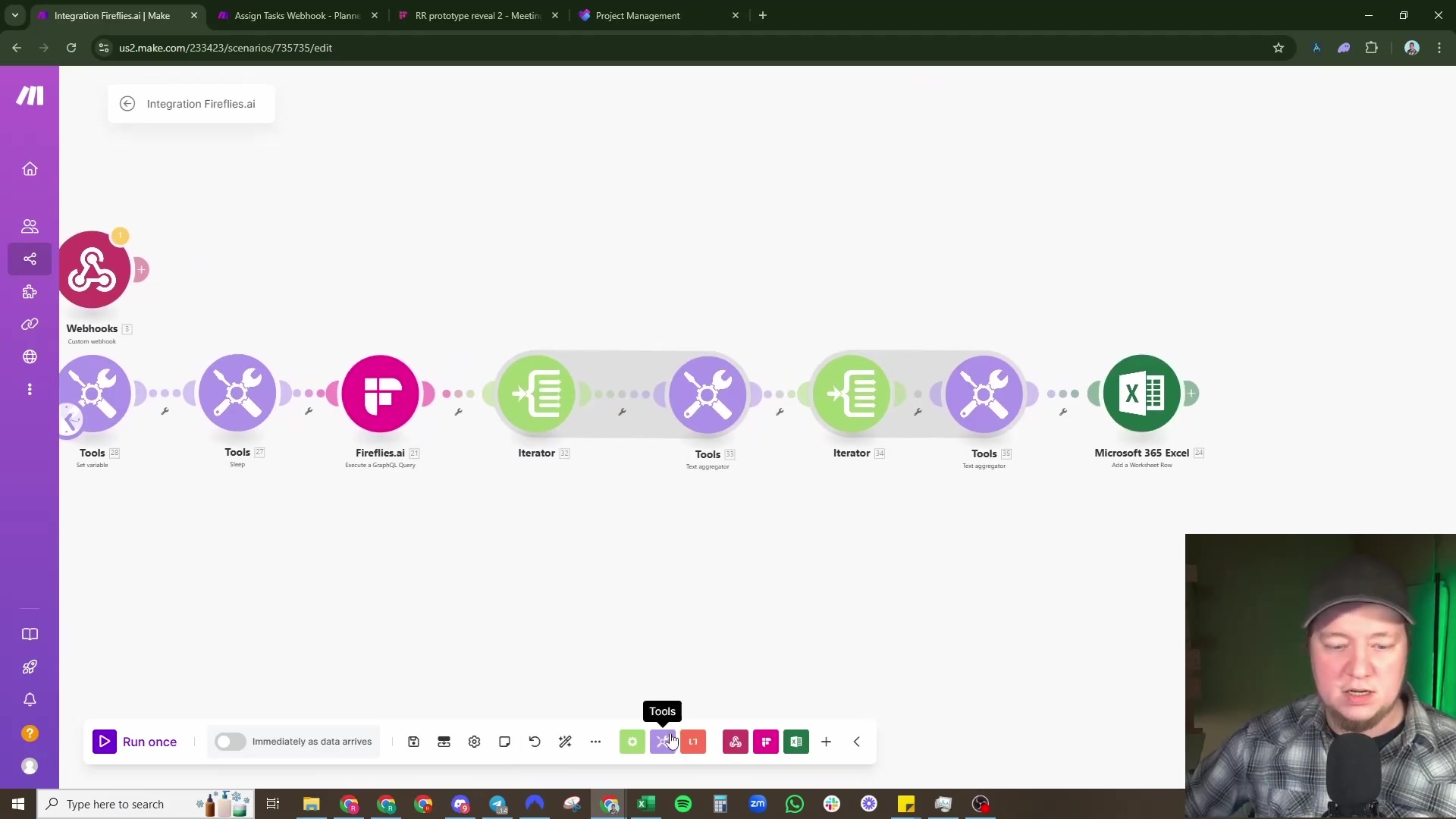Open Scenario settings gear in toolbar
The image size is (1456, 819).
(474, 742)
